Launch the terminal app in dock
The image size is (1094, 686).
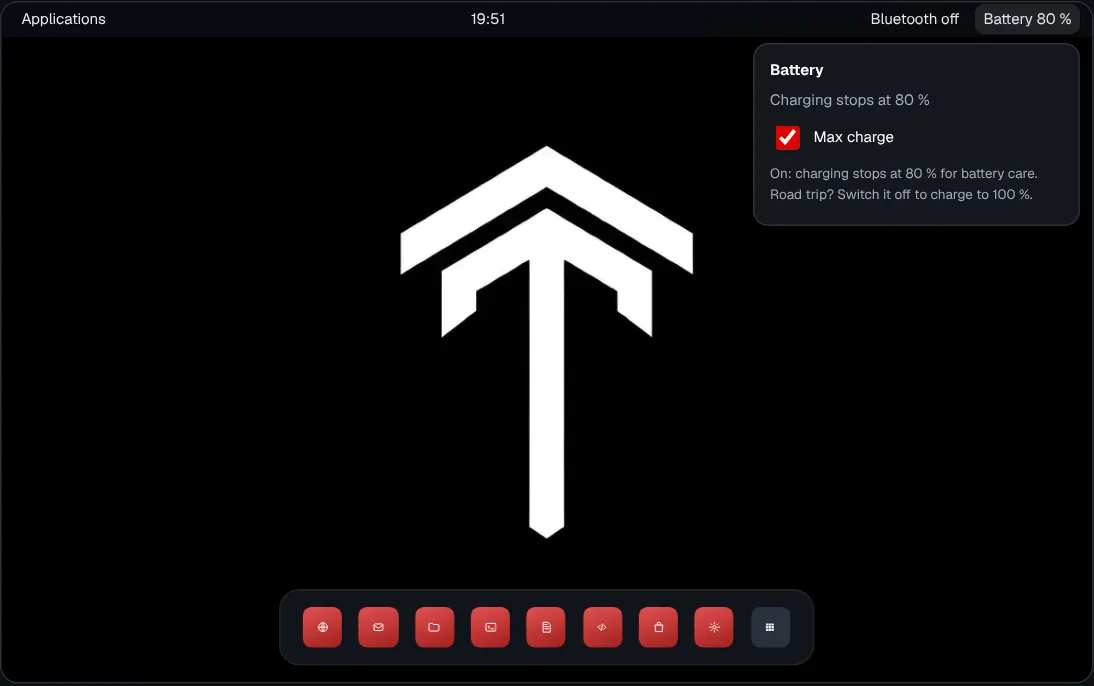(490, 627)
